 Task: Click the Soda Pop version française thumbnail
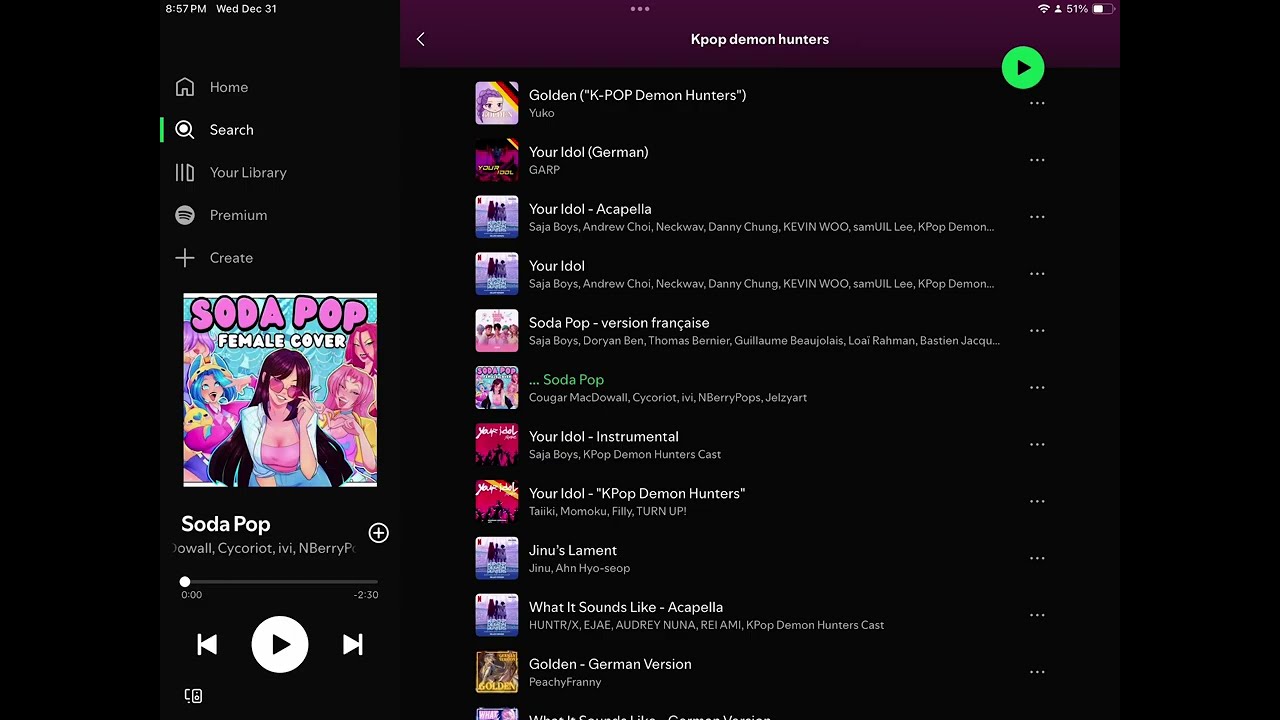[497, 331]
